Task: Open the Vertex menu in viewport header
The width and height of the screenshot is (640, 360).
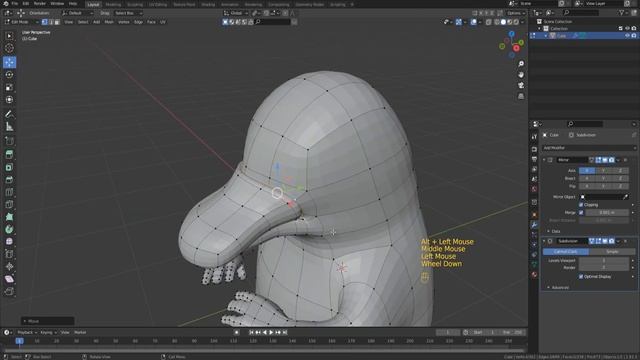Action: point(124,22)
